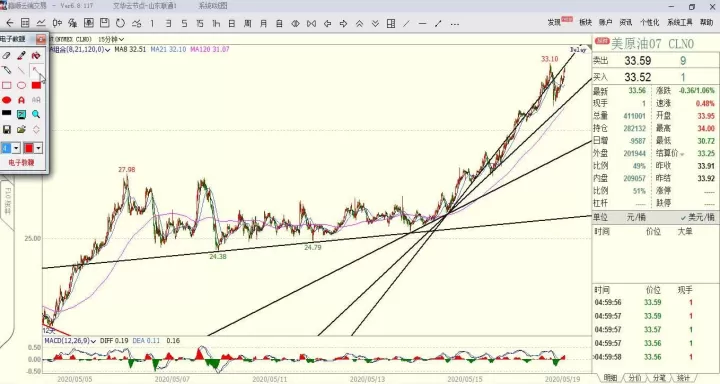Screen dimensions: 720x384
Task: Show the candlestick K-line chart icon
Action: point(57,23)
